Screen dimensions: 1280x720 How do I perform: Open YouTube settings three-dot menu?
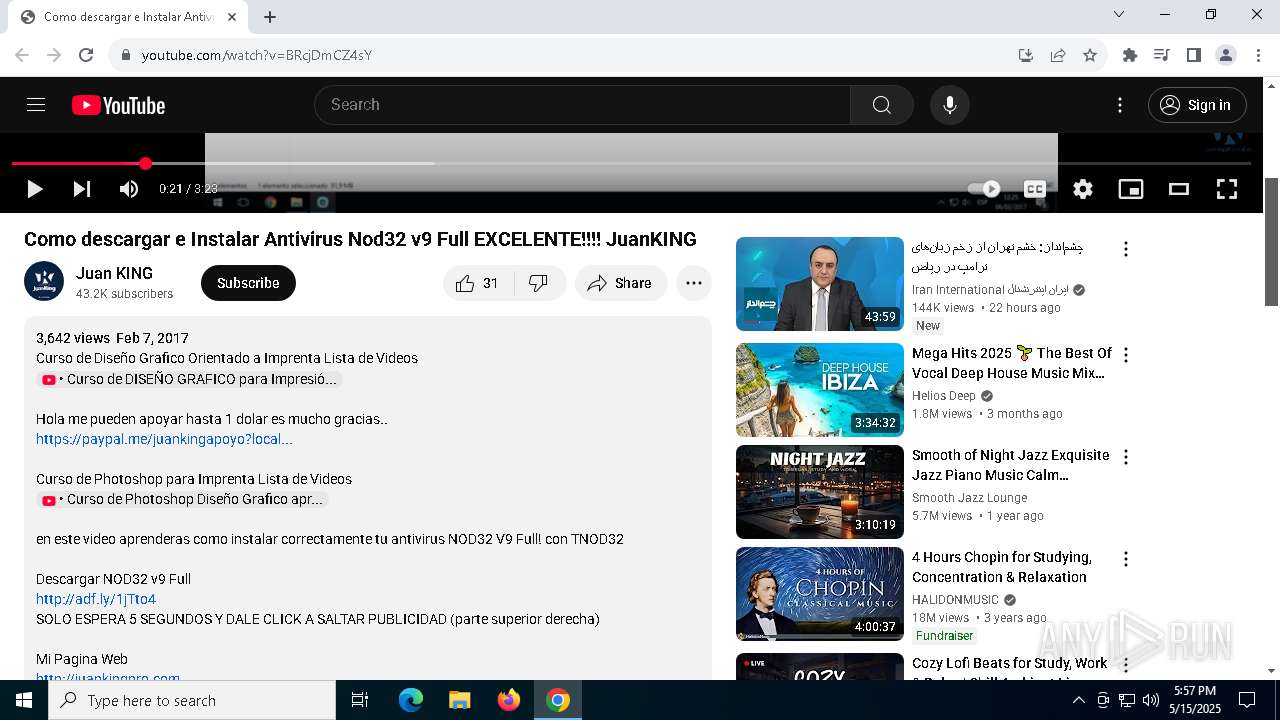pyautogui.click(x=1120, y=105)
